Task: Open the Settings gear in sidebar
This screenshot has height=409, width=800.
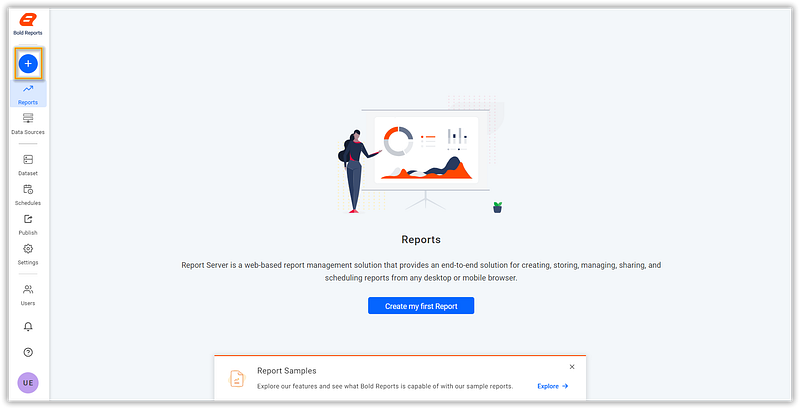Action: 28,254
